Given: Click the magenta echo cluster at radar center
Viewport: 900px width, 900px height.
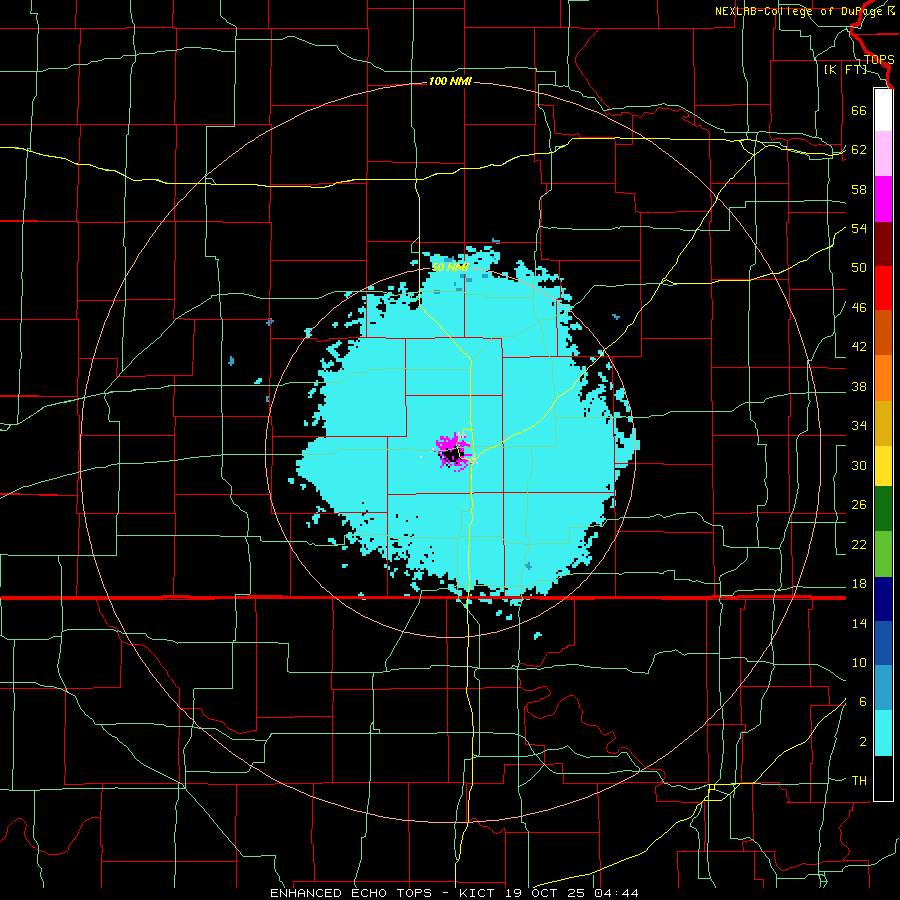Looking at the screenshot, I should (453, 452).
